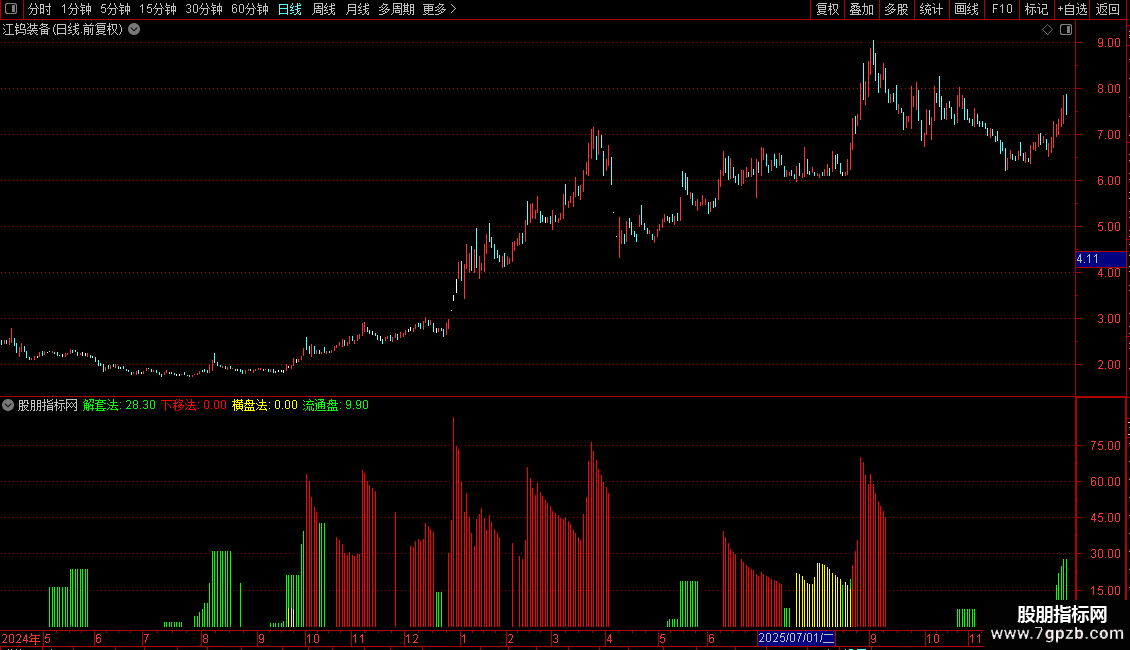The width and height of the screenshot is (1130, 650).
Task: Expand the 更多 period options
Action: 440,9
